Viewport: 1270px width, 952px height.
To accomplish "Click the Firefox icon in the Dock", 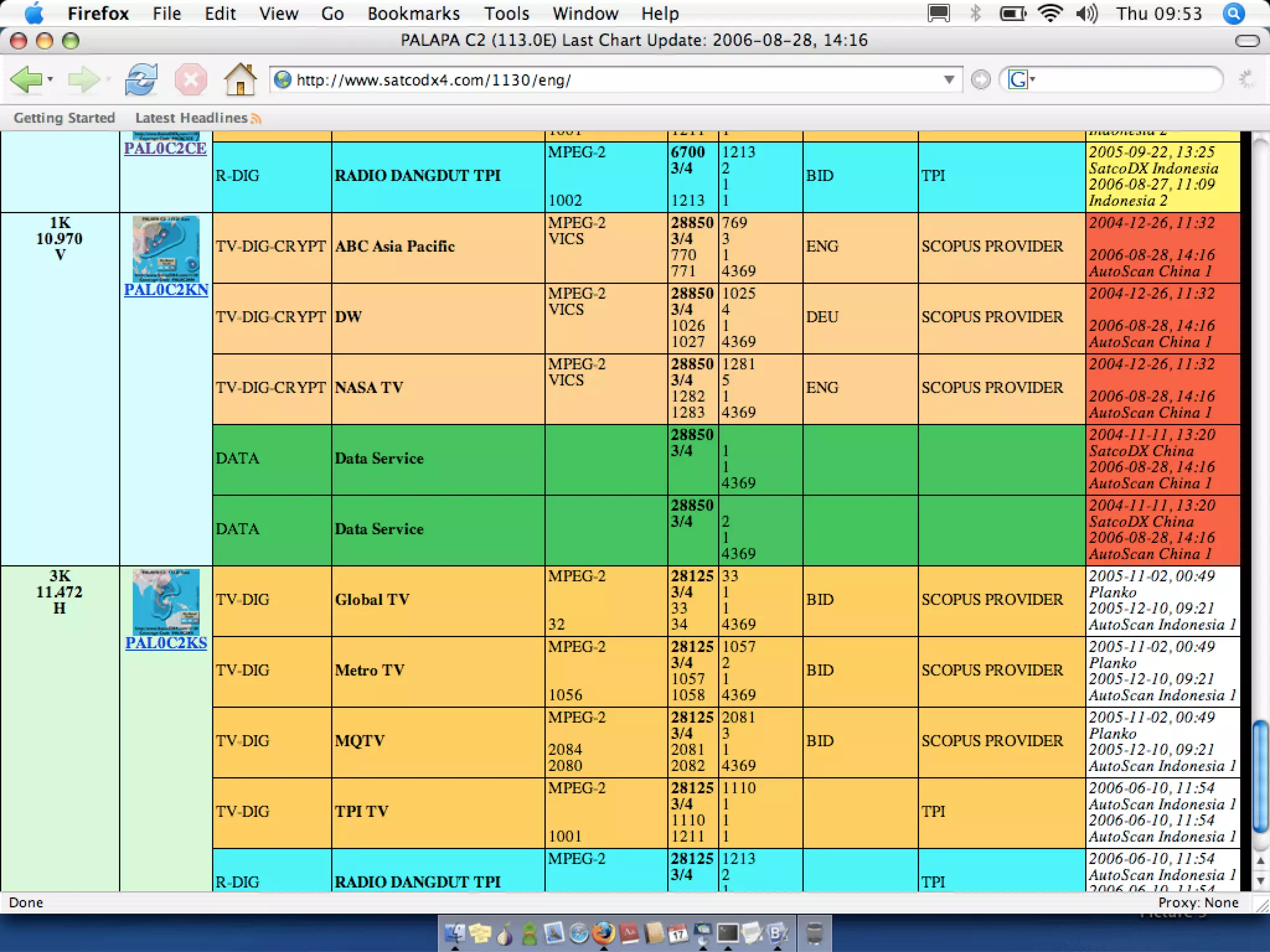I will coord(603,933).
